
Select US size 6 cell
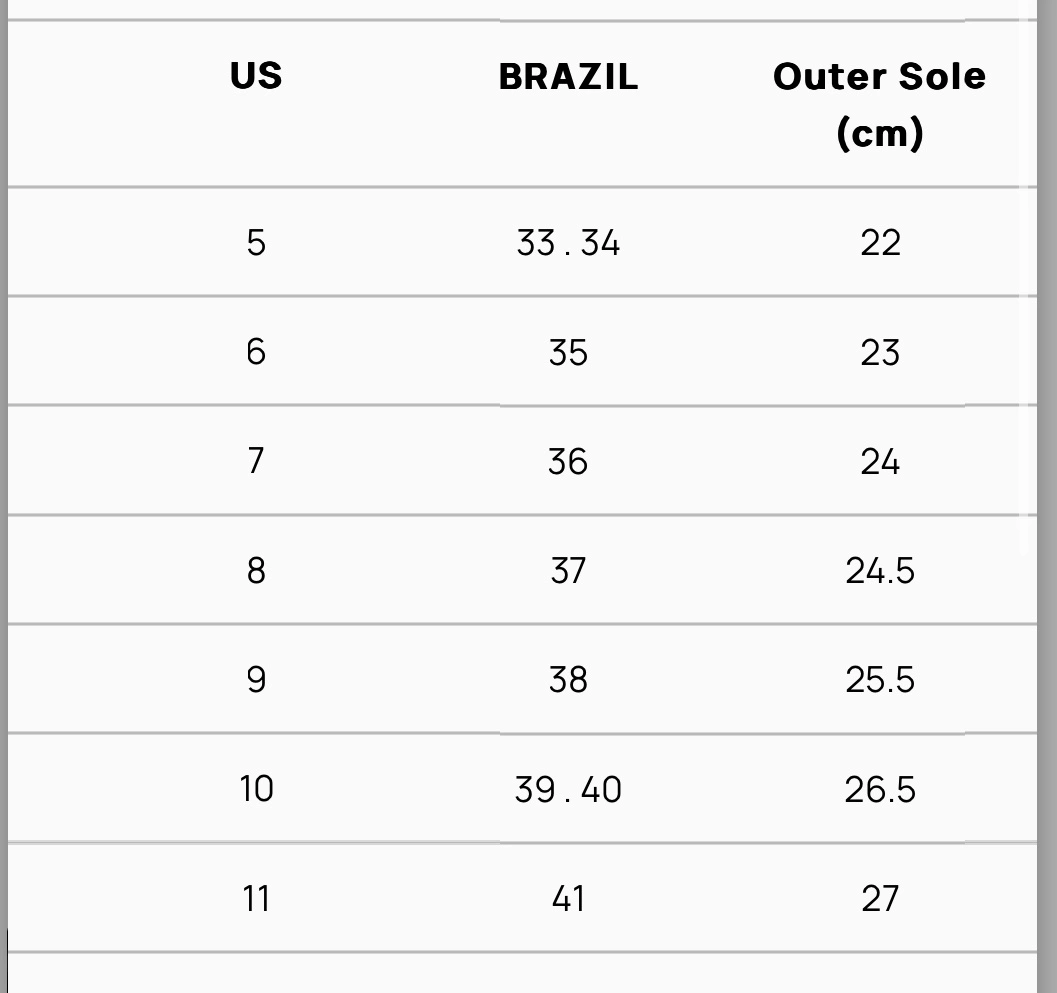point(256,352)
